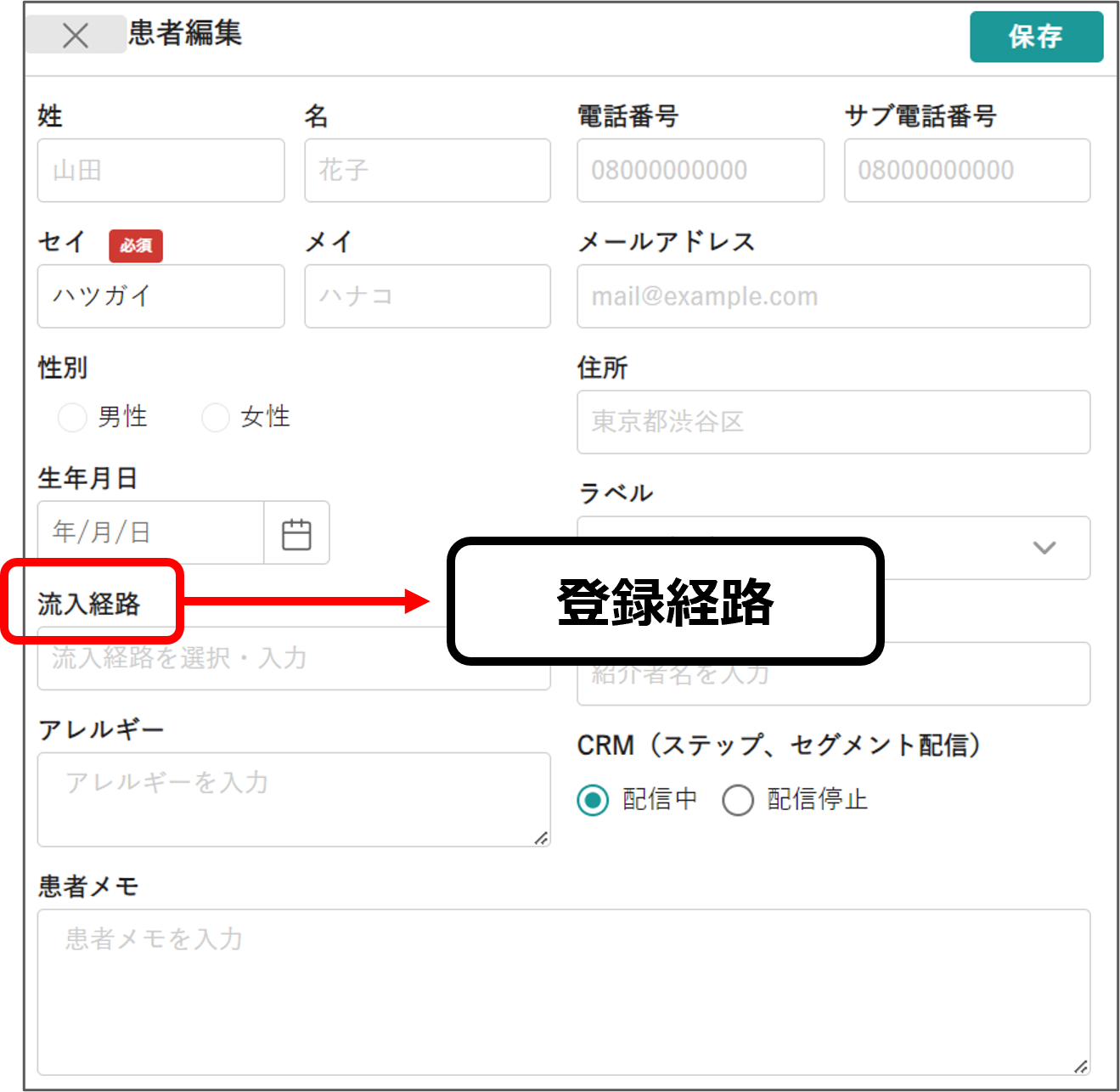Click the セイ field containing ハツガイ
This screenshot has width=1120, height=1092.
point(160,296)
